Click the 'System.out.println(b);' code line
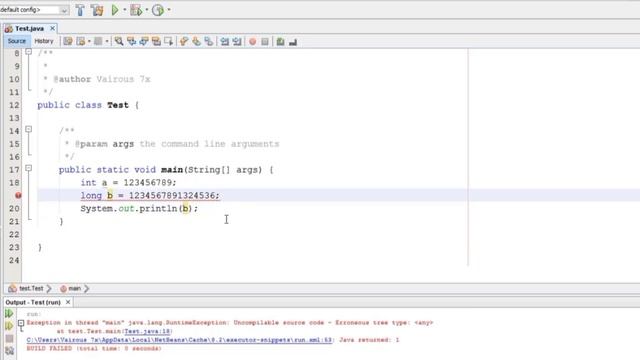Screen dimensions: 640x360 (139, 209)
